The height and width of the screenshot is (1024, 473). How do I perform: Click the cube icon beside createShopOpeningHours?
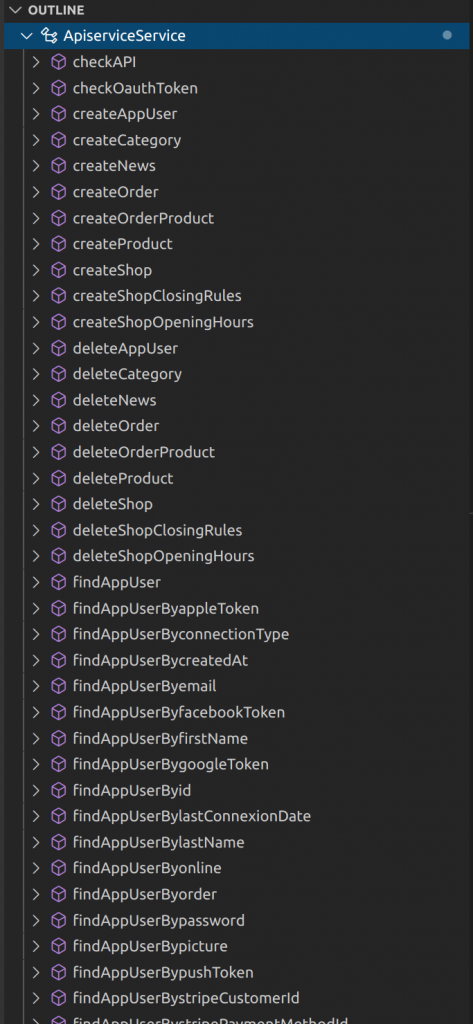coord(59,322)
